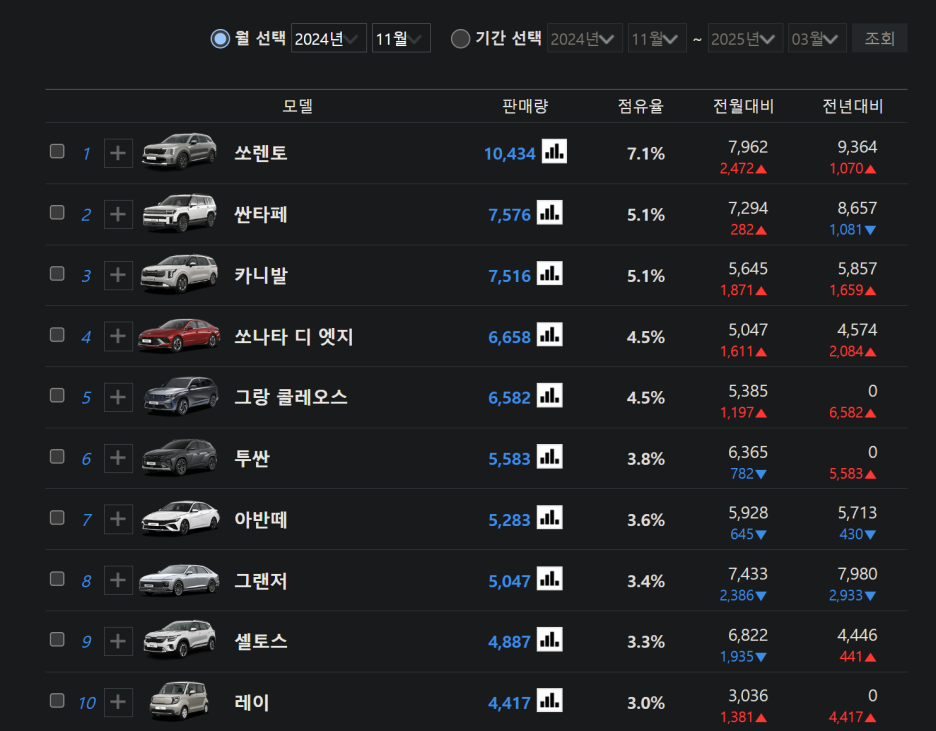Select the 월 선택 radio button
Image resolution: width=936 pixels, height=731 pixels.
[x=220, y=39]
